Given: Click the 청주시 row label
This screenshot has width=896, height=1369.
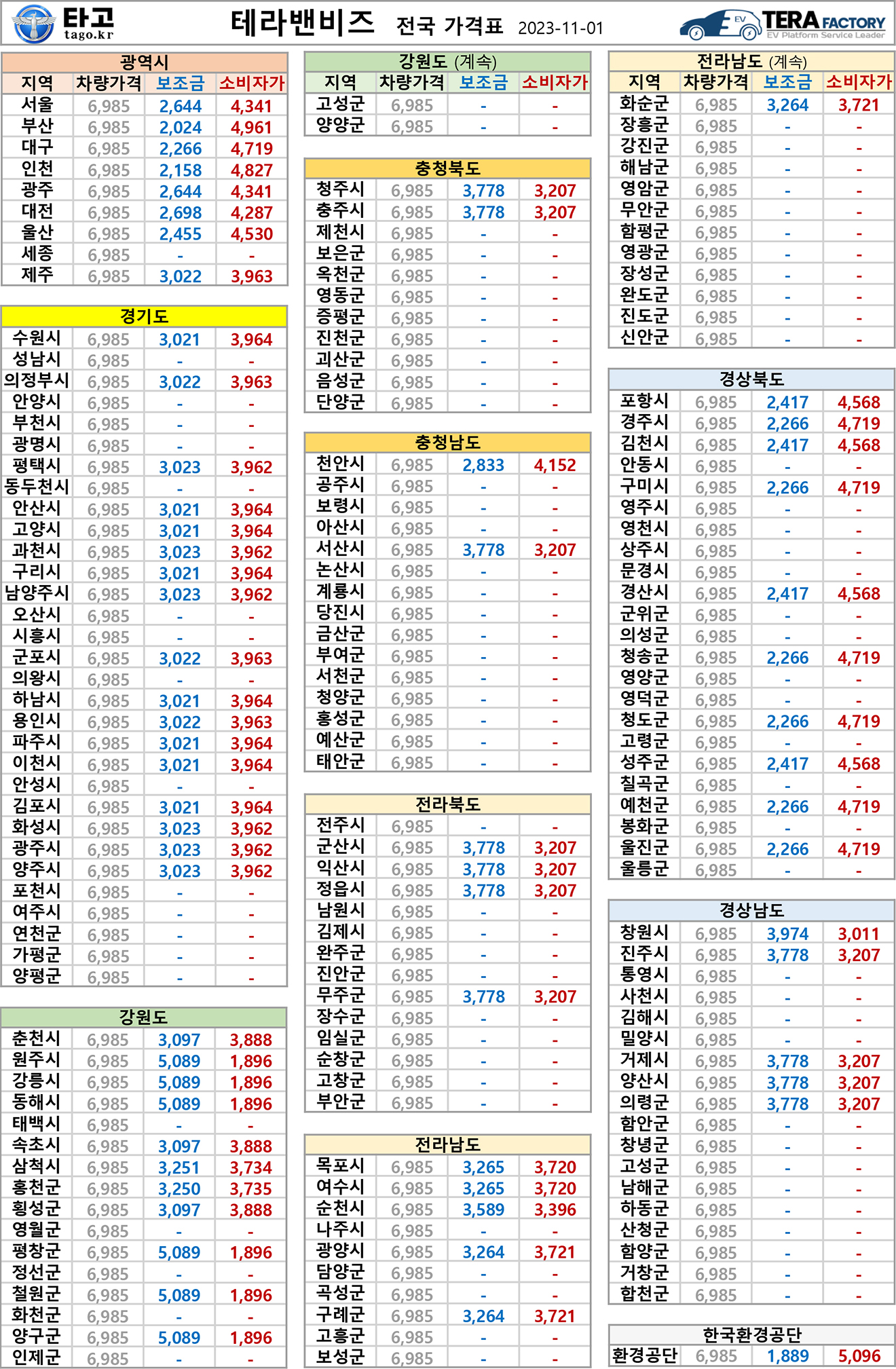Looking at the screenshot, I should pos(341,189).
